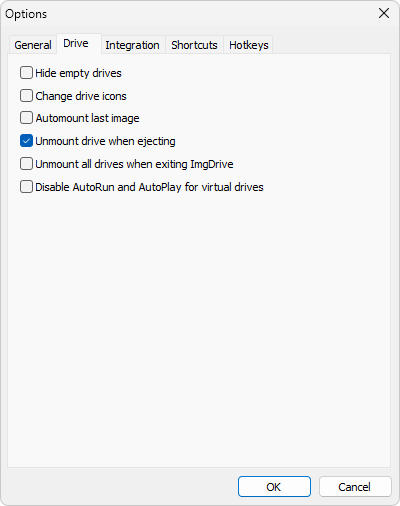Image resolution: width=400 pixels, height=506 pixels.
Task: Open the Integration tab
Action: pyautogui.click(x=132, y=45)
